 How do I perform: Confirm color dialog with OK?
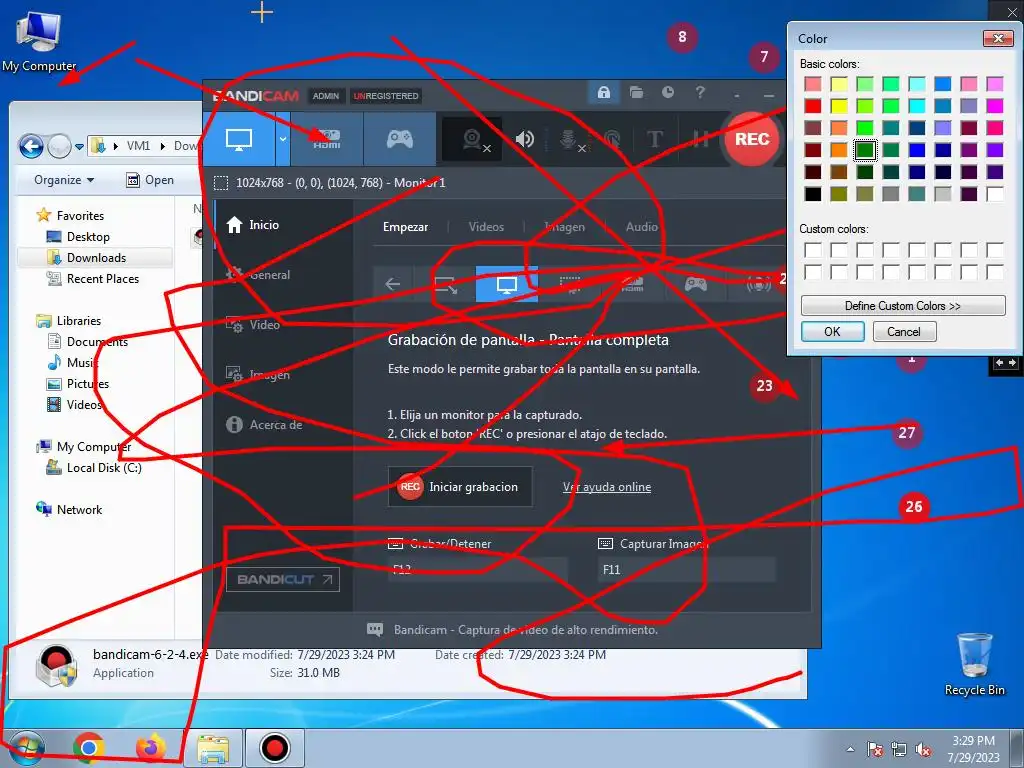click(x=833, y=332)
